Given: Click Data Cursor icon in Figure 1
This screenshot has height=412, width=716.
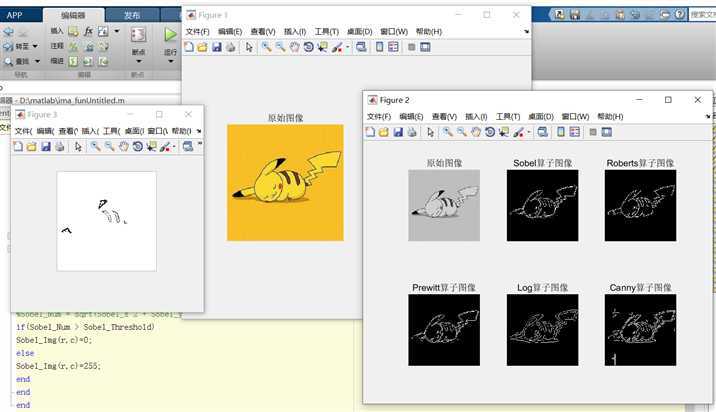Looking at the screenshot, I should tap(323, 47).
